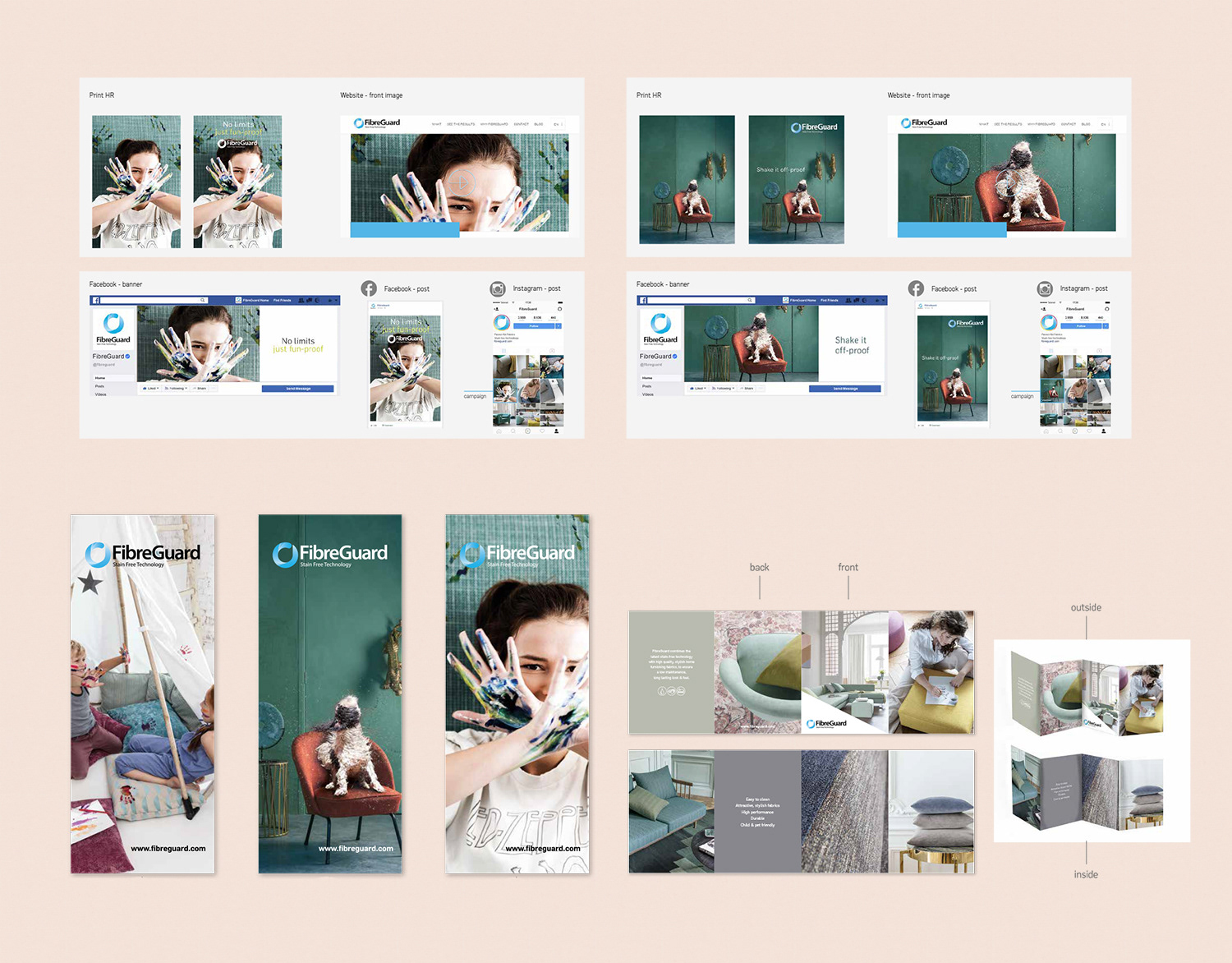Screen dimensions: 1232x963
Task: Click the blue bar on the paint-hands website image
Action: click(405, 230)
